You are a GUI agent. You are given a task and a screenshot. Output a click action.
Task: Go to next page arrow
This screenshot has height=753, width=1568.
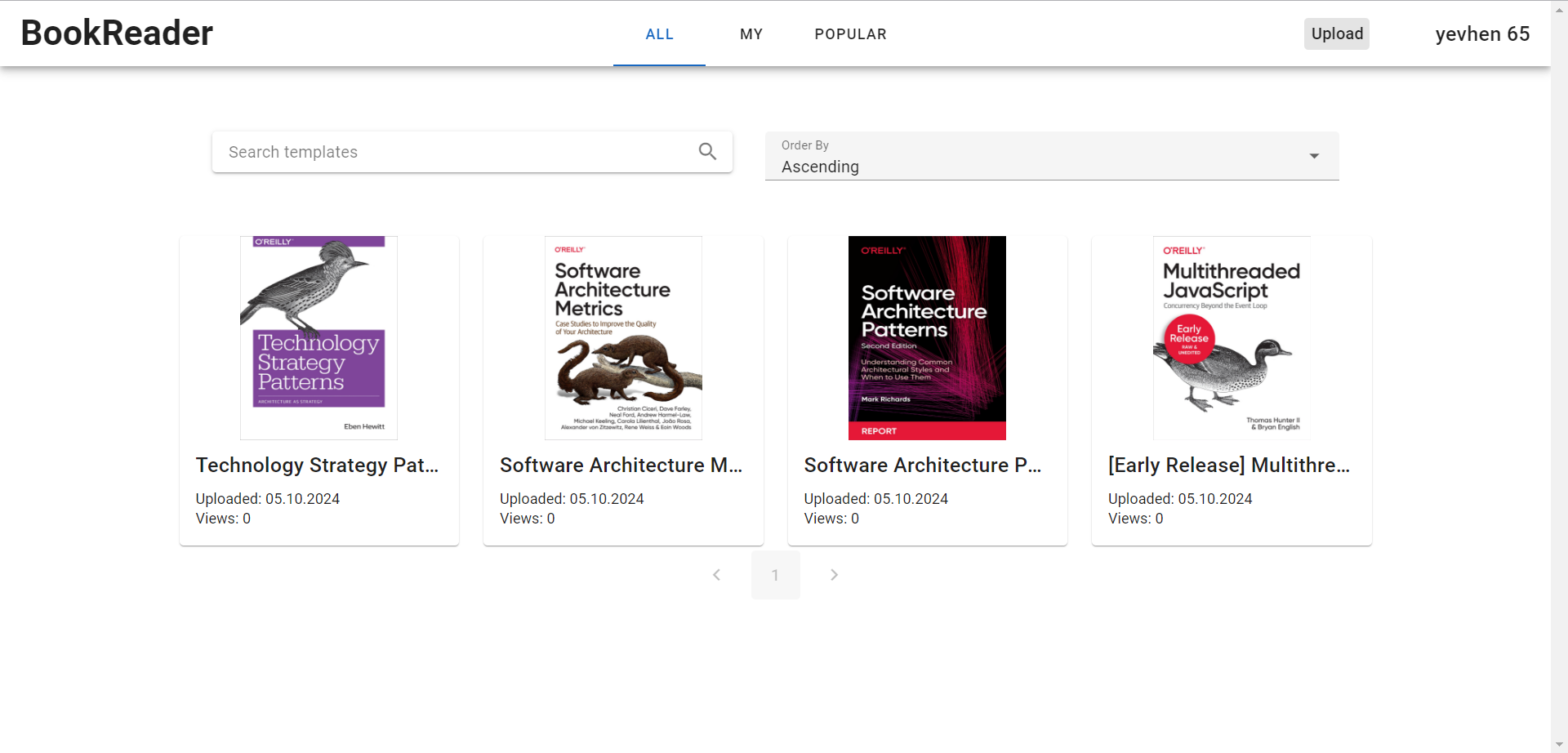coord(834,575)
